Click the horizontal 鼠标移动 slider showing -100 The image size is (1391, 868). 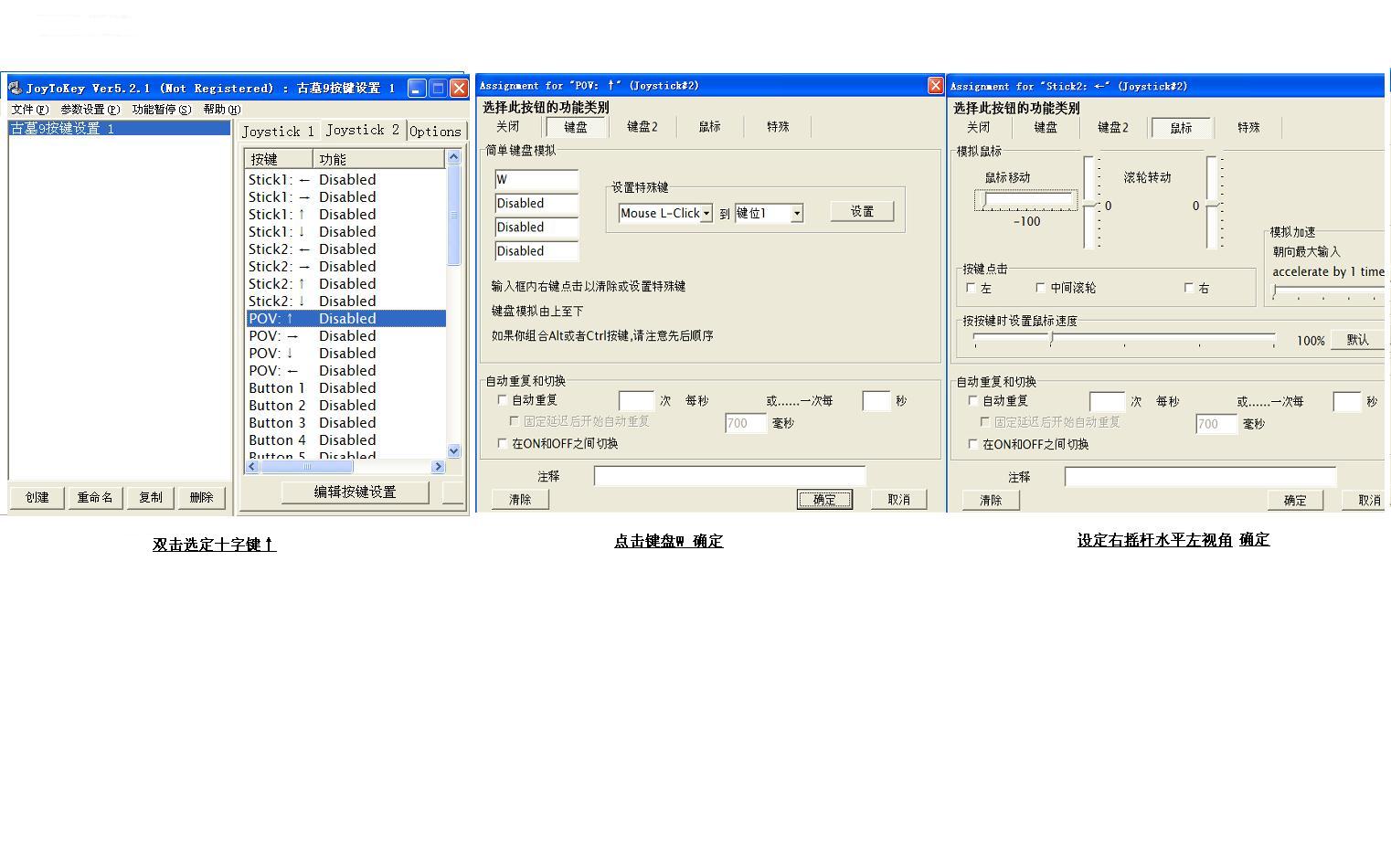point(1026,200)
